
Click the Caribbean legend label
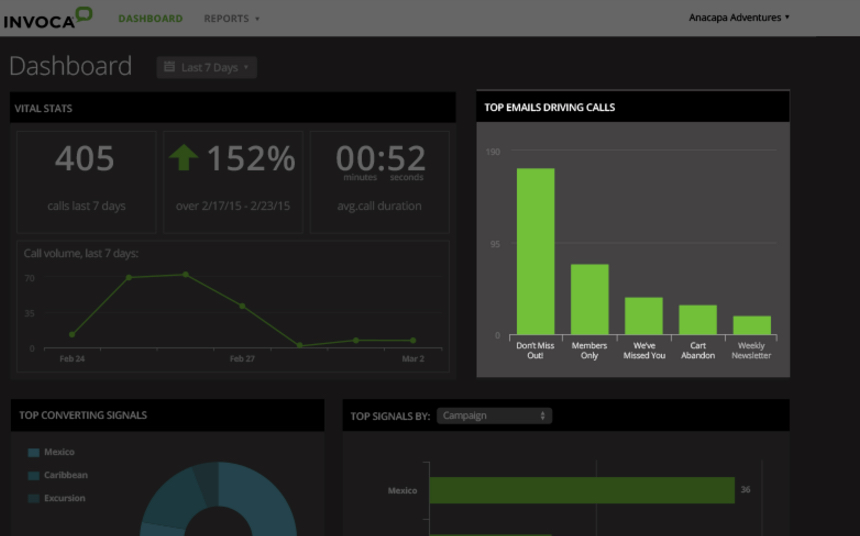(x=66, y=475)
